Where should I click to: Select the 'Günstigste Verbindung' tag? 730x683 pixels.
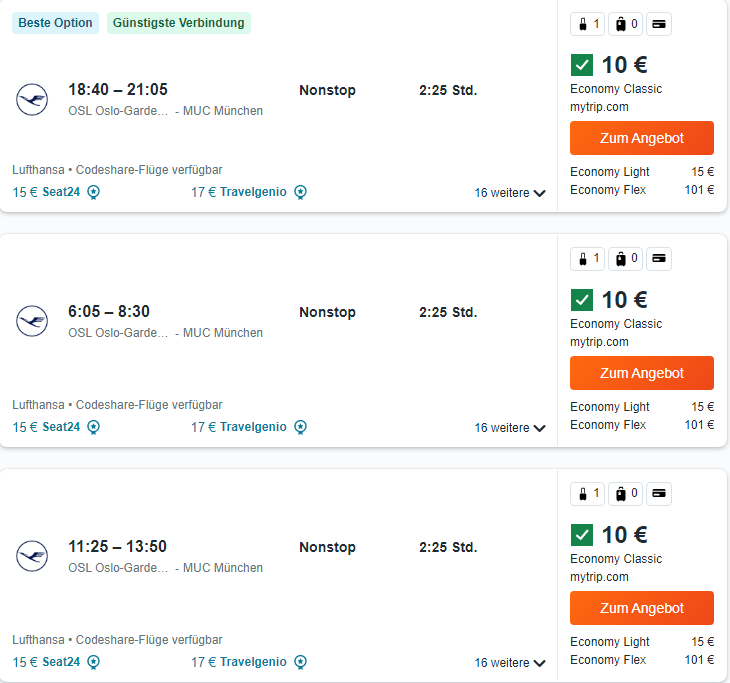click(179, 23)
